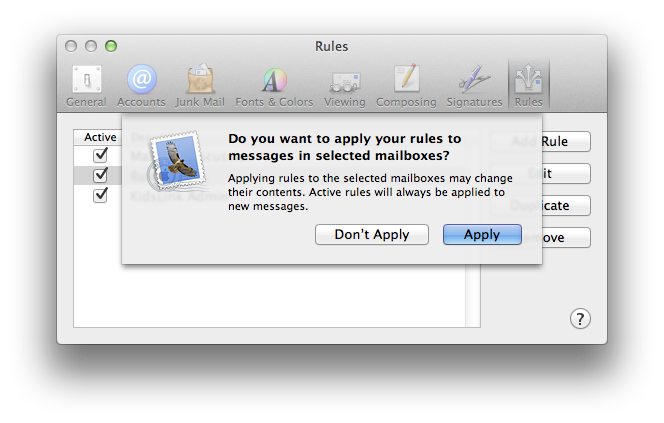Select the Rules toolbar icon
This screenshot has height=423, width=664.
(528, 86)
